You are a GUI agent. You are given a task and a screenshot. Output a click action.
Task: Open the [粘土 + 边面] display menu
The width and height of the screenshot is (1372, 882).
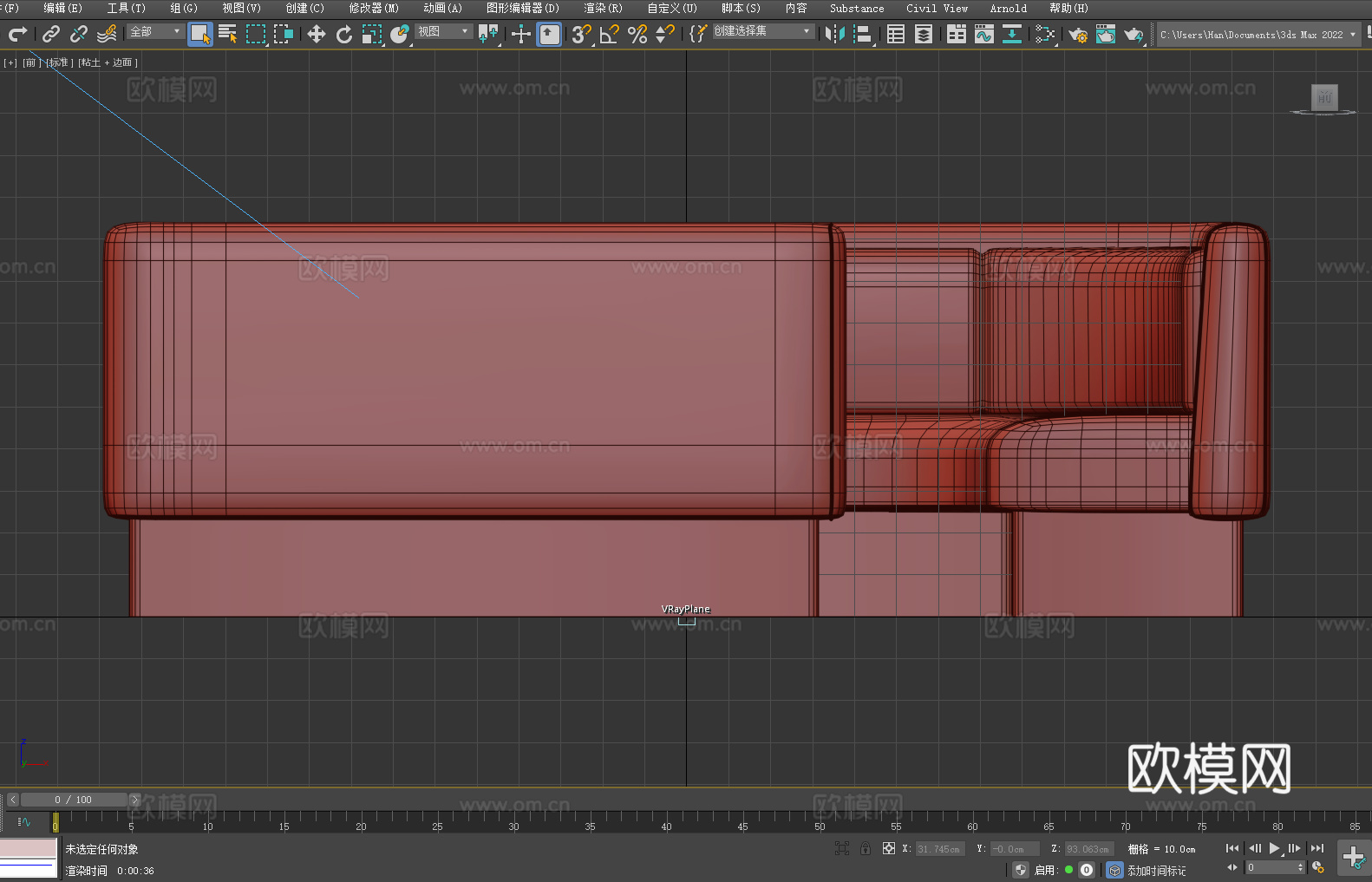[108, 62]
